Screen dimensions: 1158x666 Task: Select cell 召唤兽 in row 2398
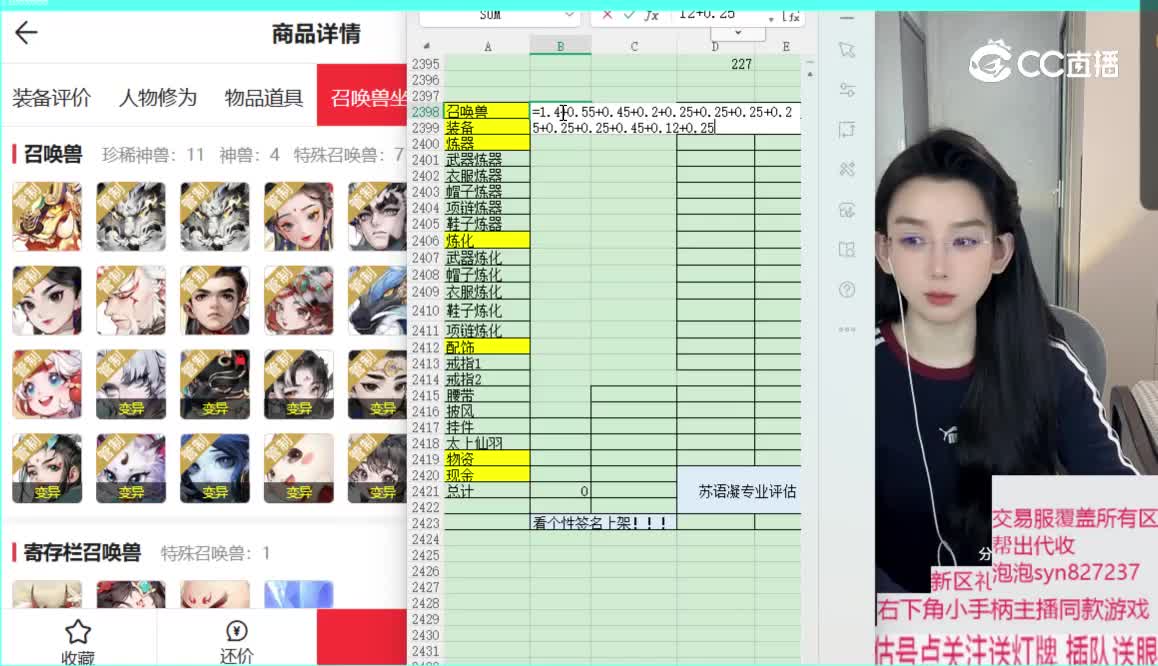click(487, 111)
